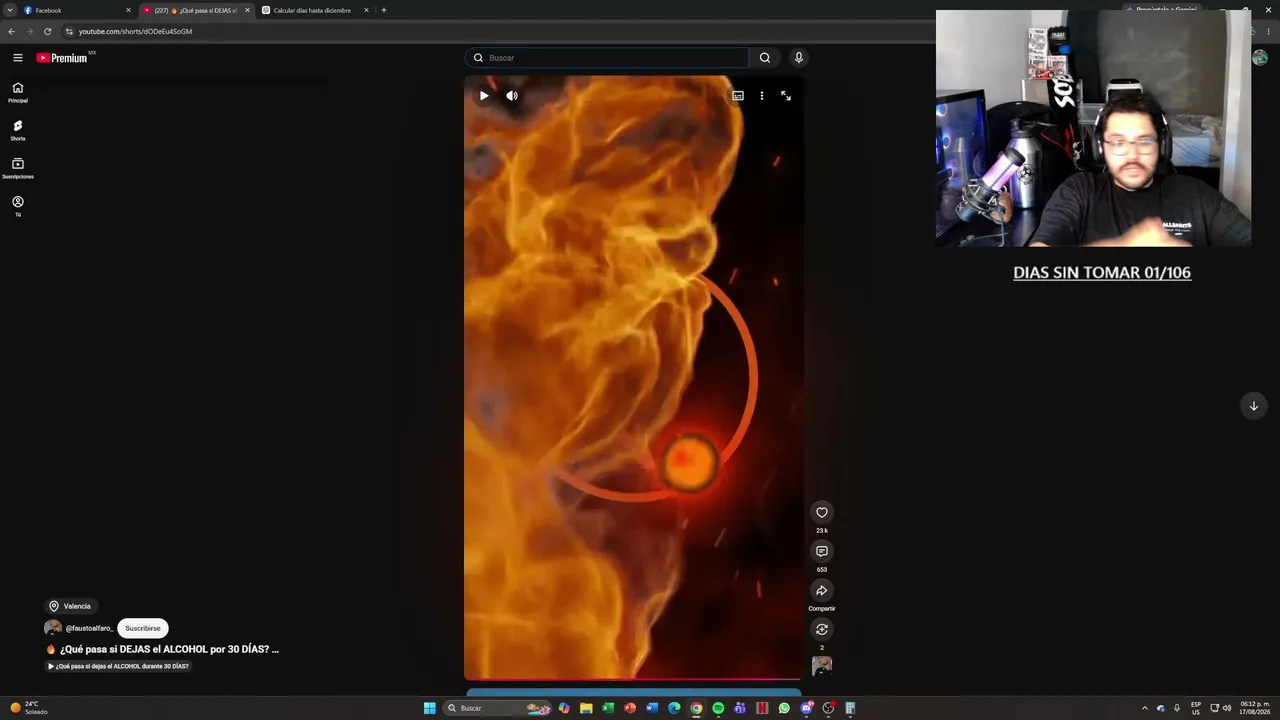View site information icon in address bar

coord(69,31)
